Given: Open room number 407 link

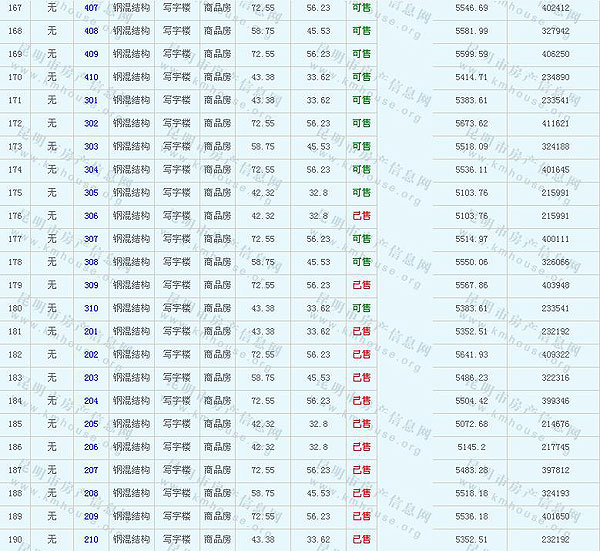Looking at the screenshot, I should [x=91, y=8].
